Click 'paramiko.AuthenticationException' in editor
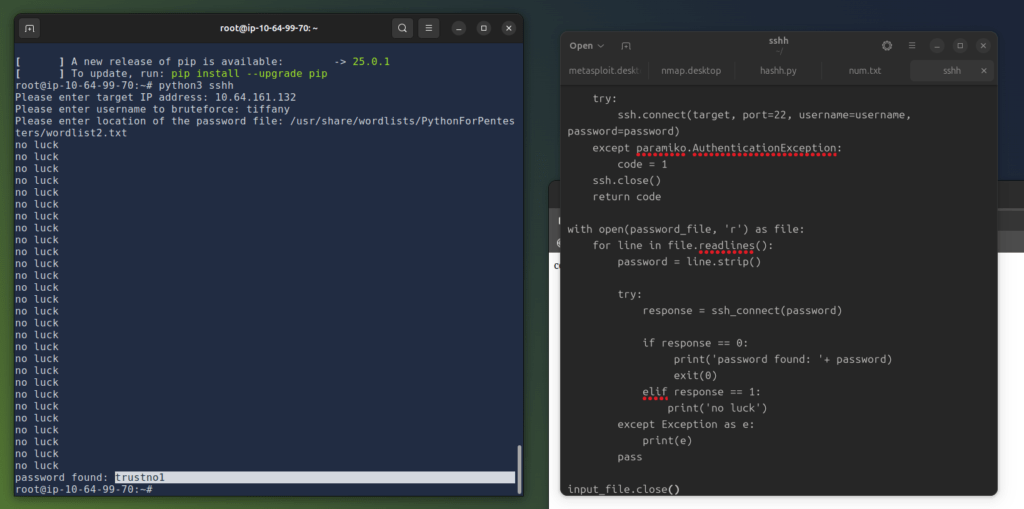Screen dimensions: 1024x509 click(739, 148)
